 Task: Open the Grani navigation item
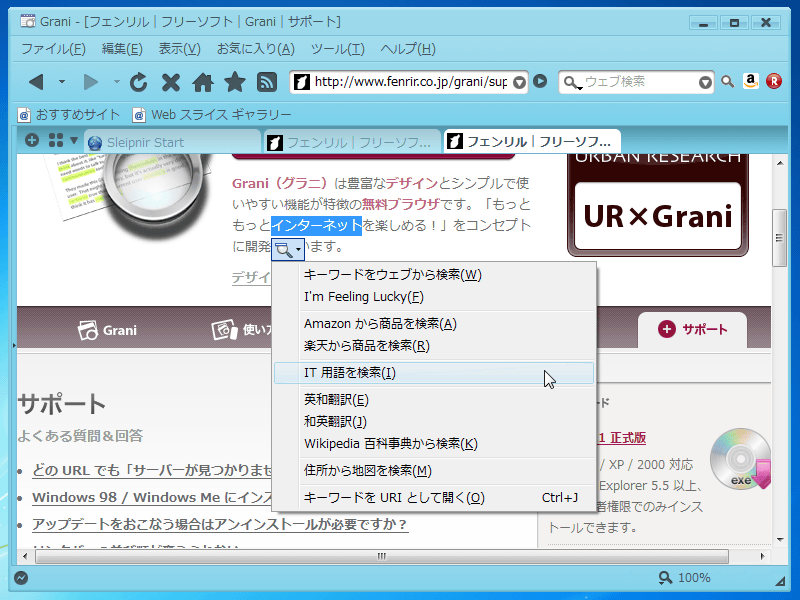click(108, 330)
